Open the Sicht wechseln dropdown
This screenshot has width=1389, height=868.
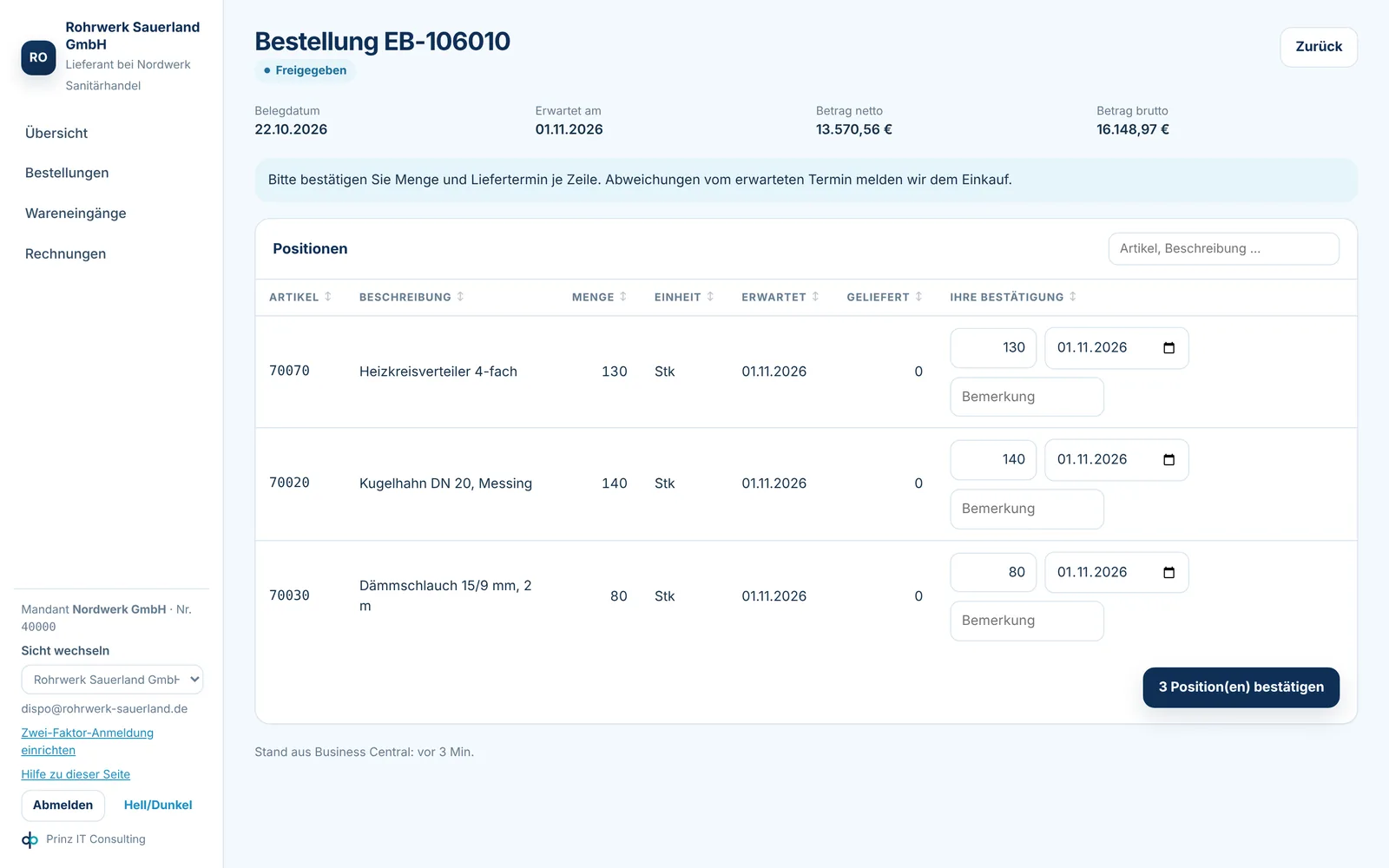pos(112,680)
